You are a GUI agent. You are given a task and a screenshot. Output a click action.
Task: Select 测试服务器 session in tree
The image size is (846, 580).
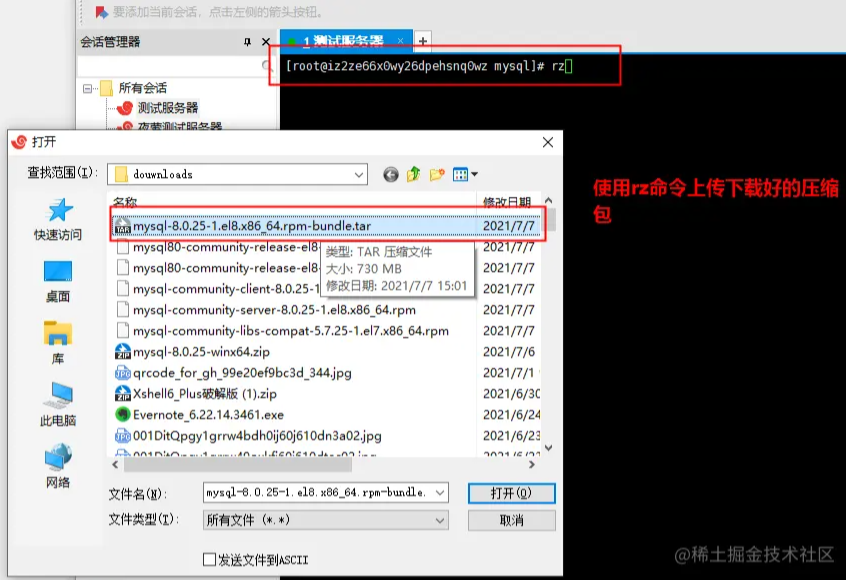pos(167,107)
